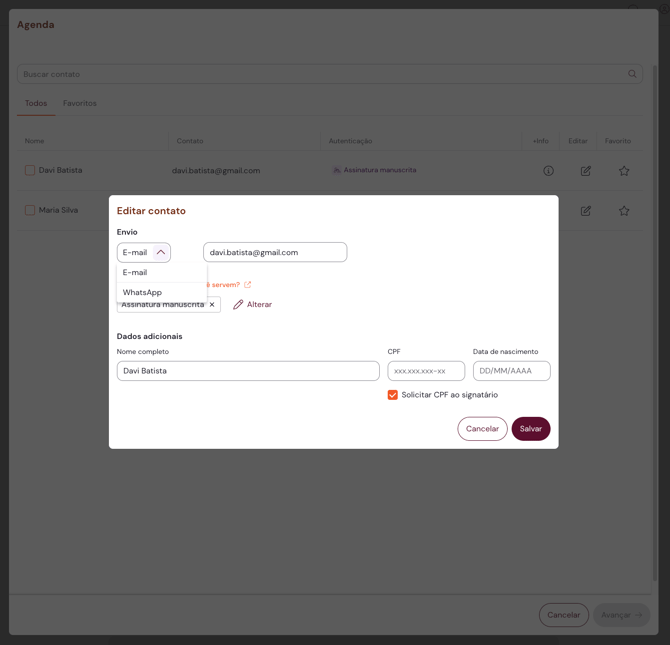Viewport: 670px width, 645px height.
Task: Select the Todos tab
Action: click(x=36, y=104)
